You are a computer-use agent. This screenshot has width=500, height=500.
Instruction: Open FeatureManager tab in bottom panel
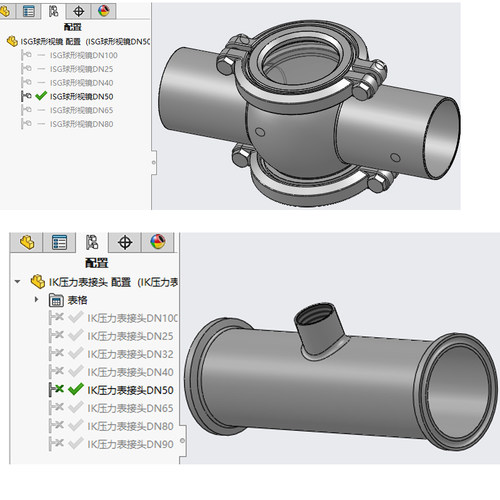[x=27, y=242]
